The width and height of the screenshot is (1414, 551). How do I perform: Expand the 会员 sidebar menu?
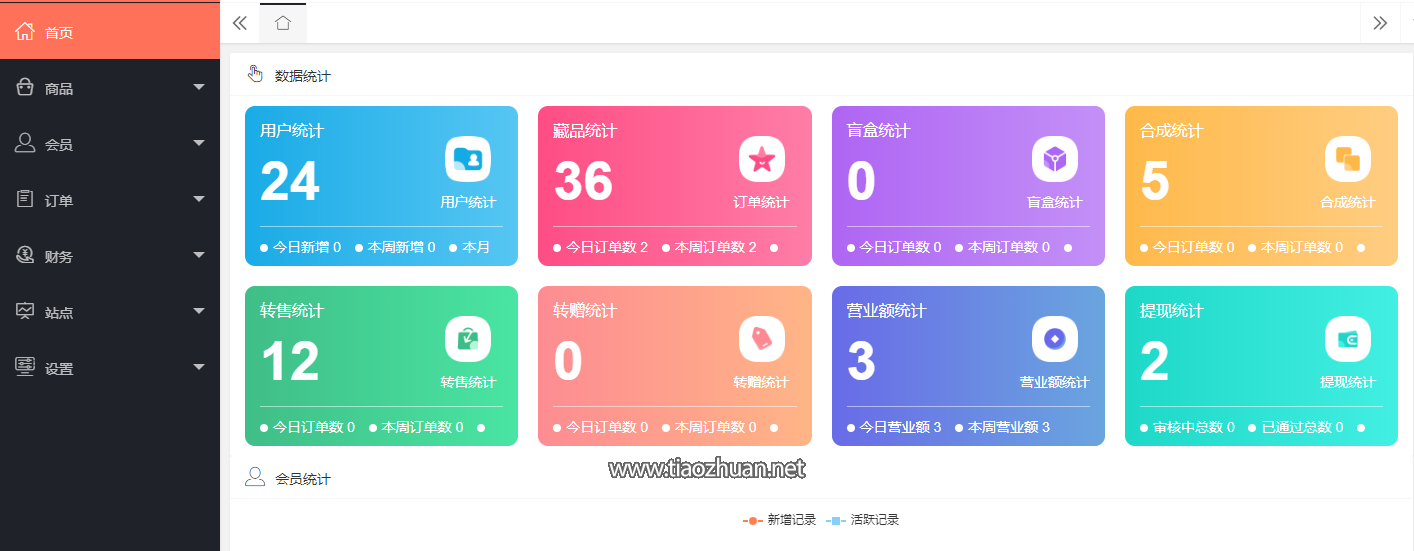[x=110, y=144]
